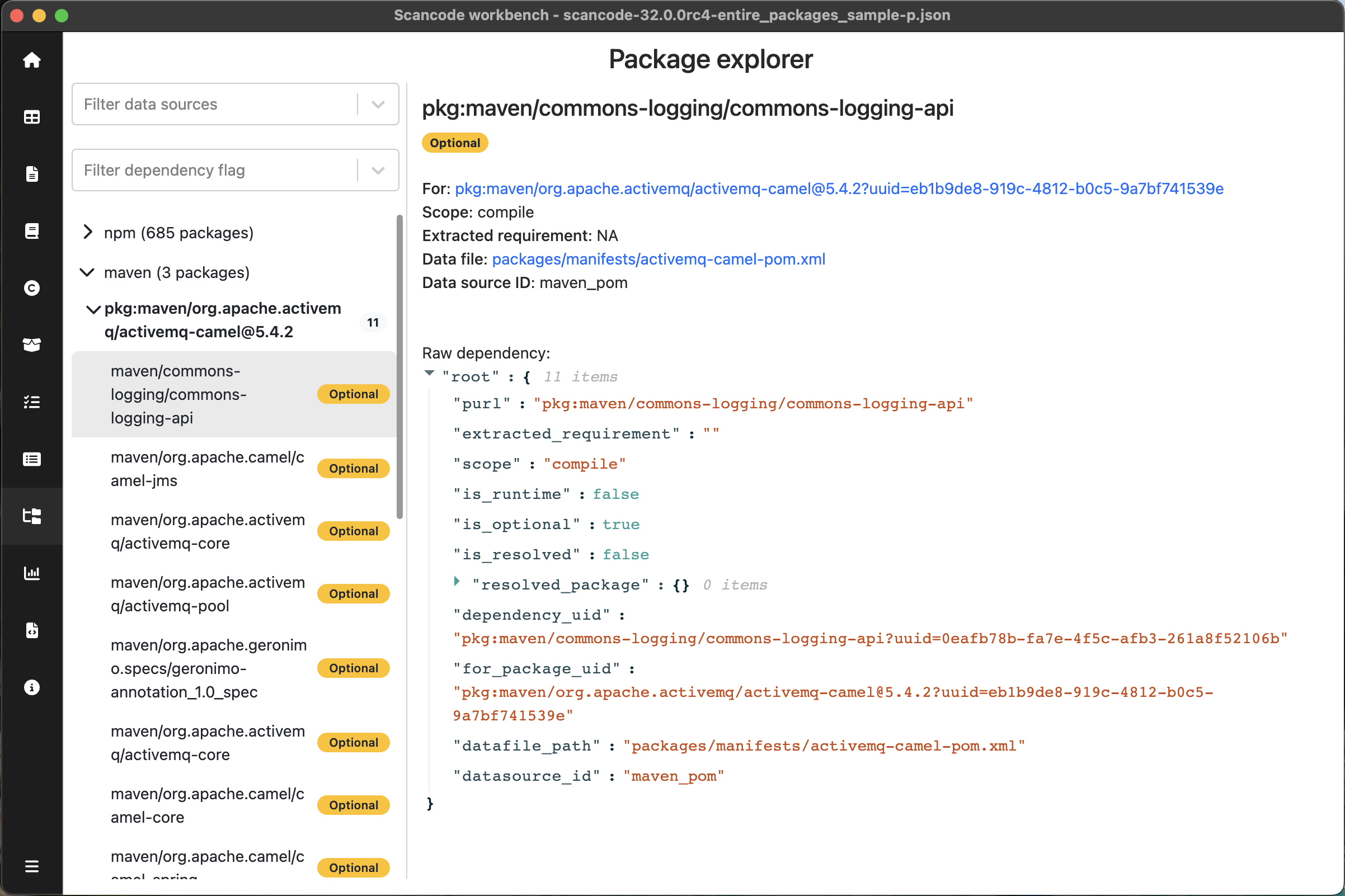Open the Filter data sources dropdown
This screenshot has width=1345, height=896.
(x=236, y=104)
